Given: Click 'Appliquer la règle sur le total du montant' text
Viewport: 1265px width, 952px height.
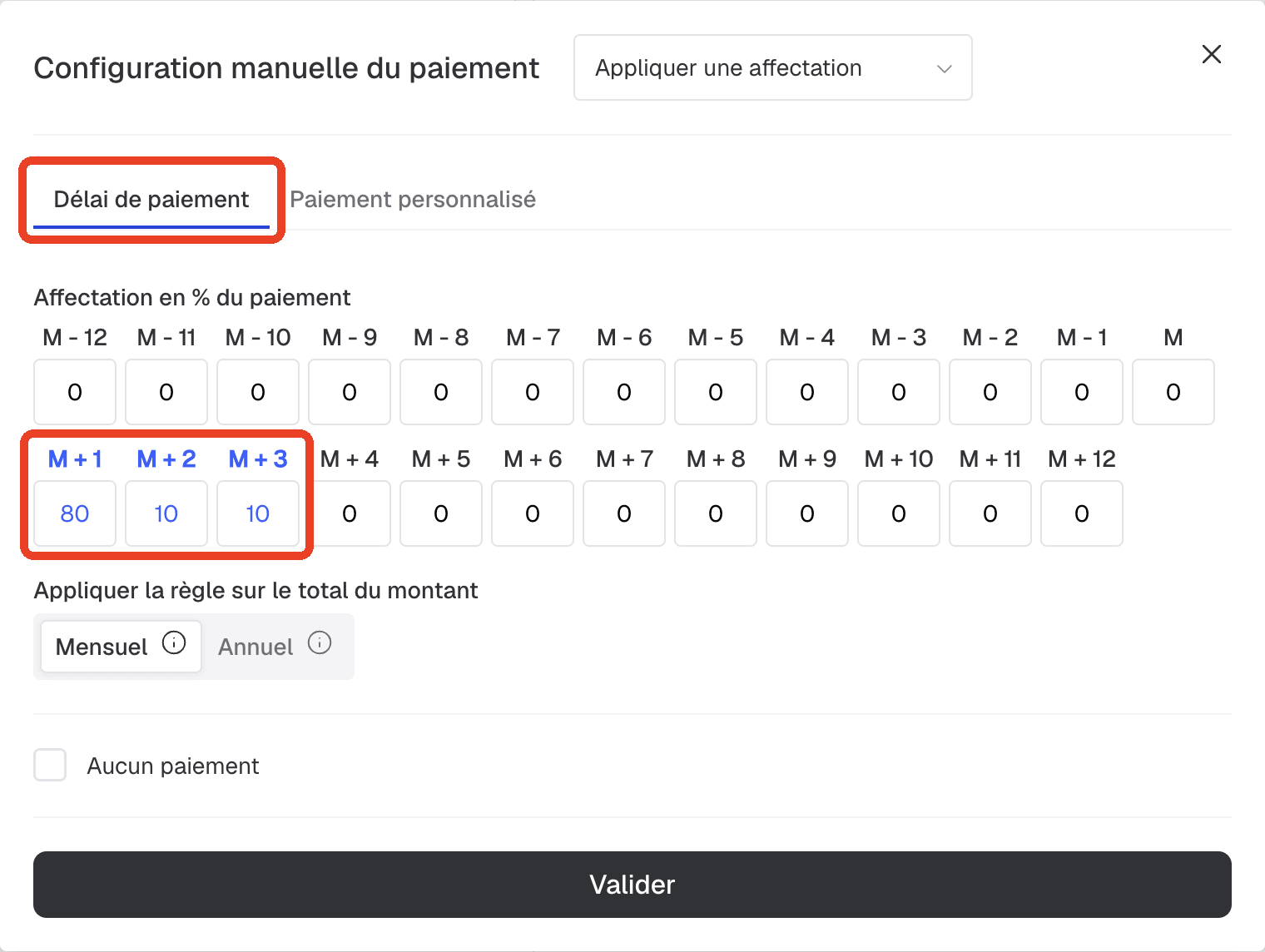Looking at the screenshot, I should click(x=255, y=591).
